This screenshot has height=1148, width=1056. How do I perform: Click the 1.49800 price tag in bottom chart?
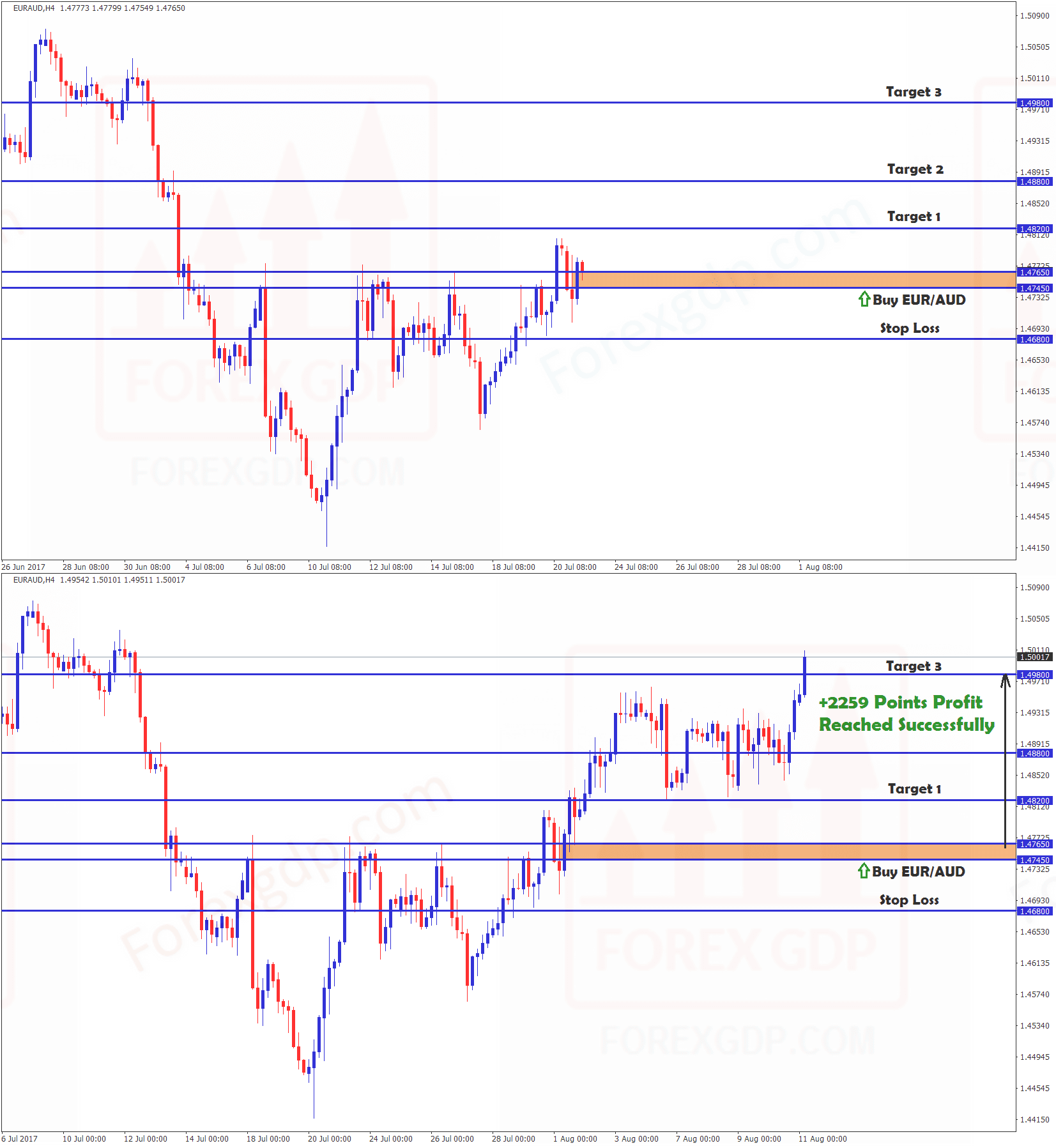point(1034,675)
